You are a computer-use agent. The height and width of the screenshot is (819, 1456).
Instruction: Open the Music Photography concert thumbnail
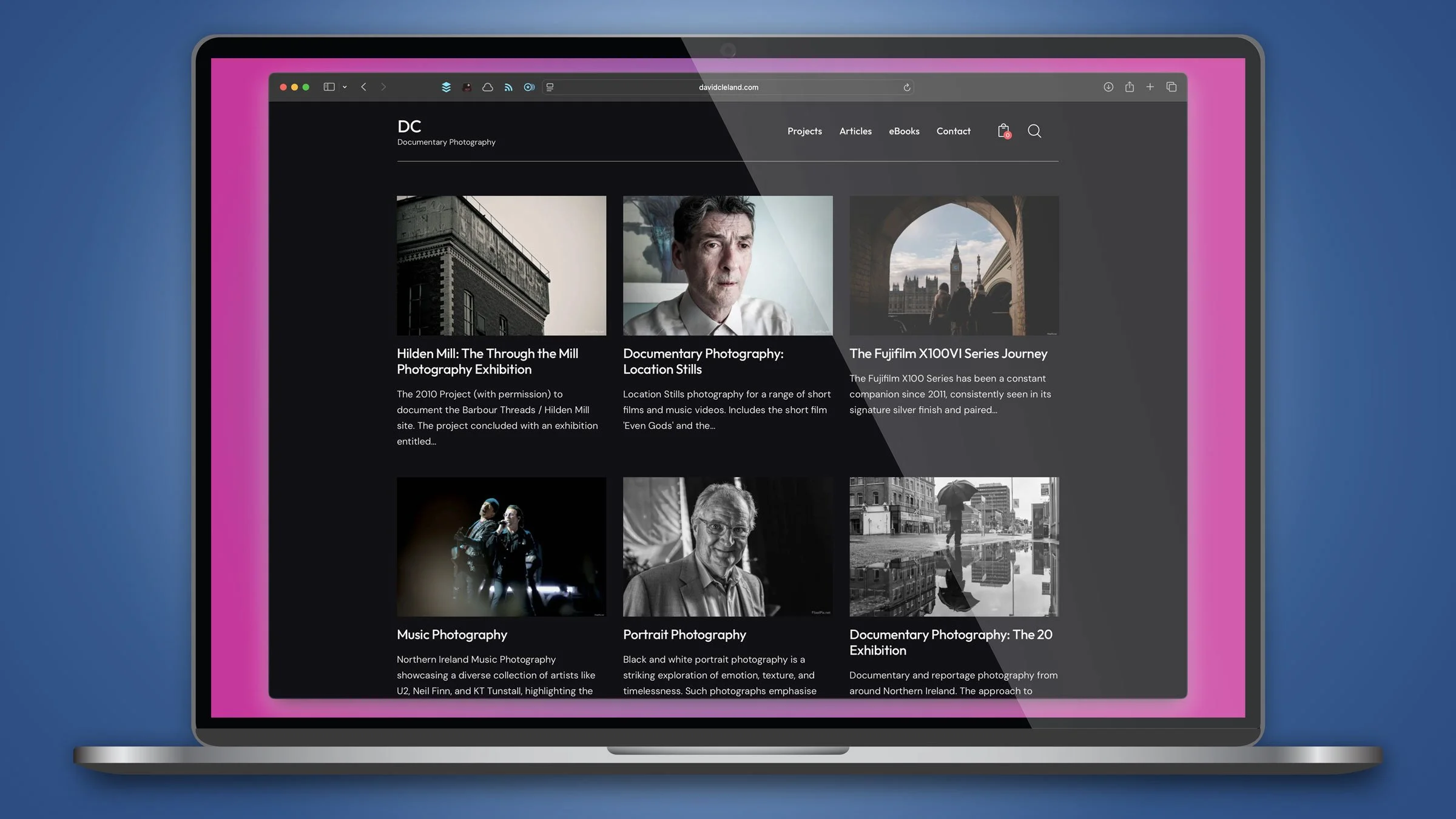(501, 547)
